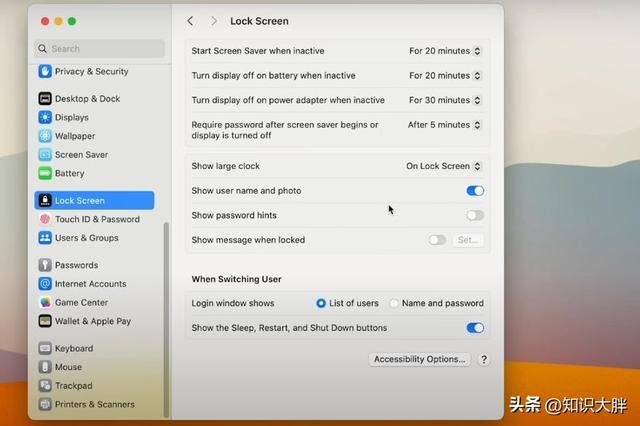Click the Search field in sidebar
Viewport: 640px width, 426px height.
100,49
